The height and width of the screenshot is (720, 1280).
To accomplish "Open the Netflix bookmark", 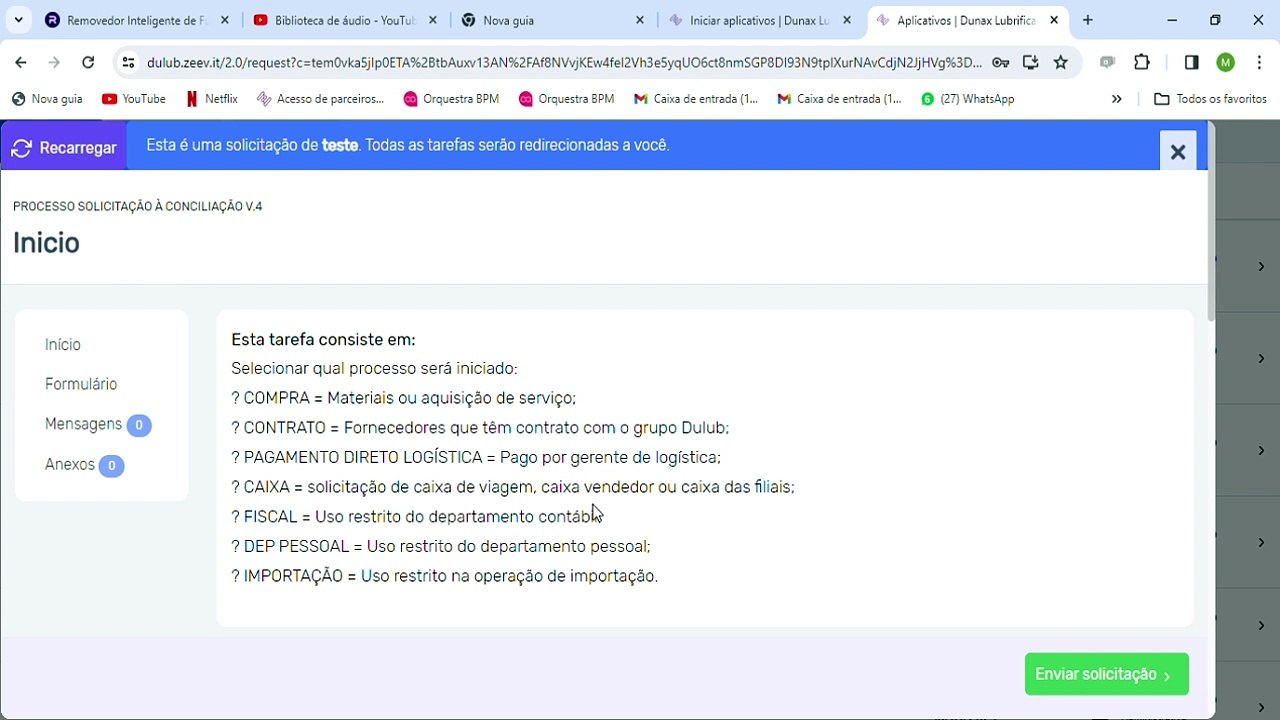I will (x=211, y=99).
